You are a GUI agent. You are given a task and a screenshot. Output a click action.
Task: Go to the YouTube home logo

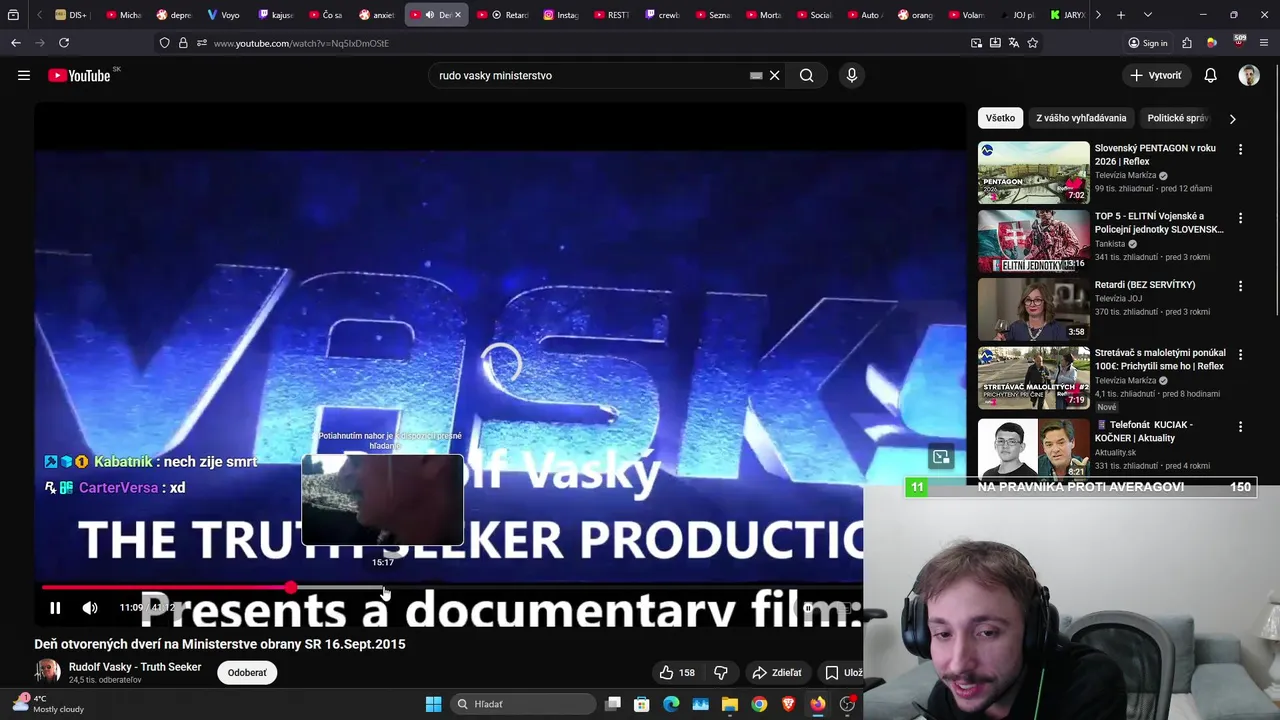pyautogui.click(x=79, y=76)
